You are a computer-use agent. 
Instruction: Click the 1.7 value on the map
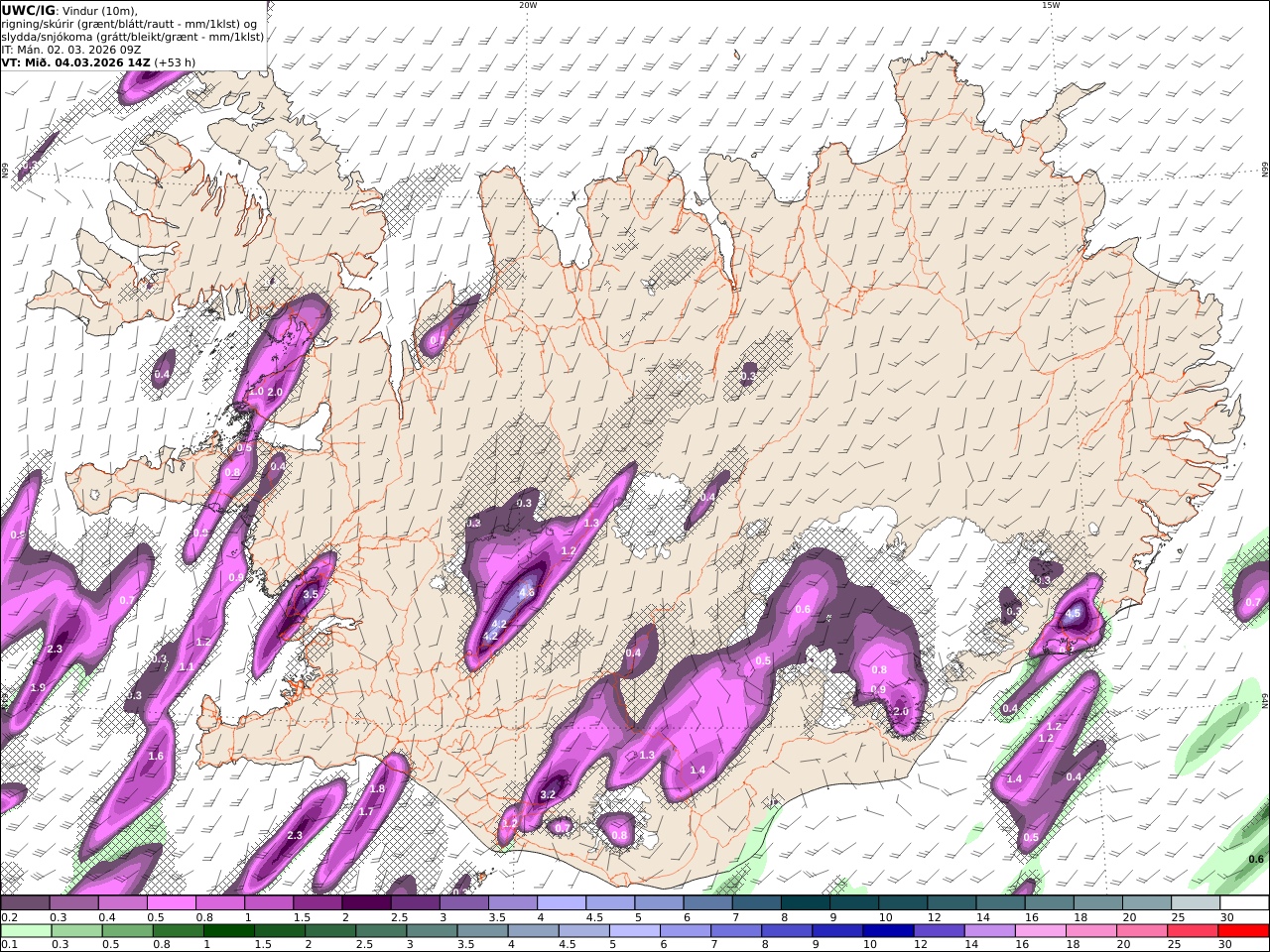(366, 811)
